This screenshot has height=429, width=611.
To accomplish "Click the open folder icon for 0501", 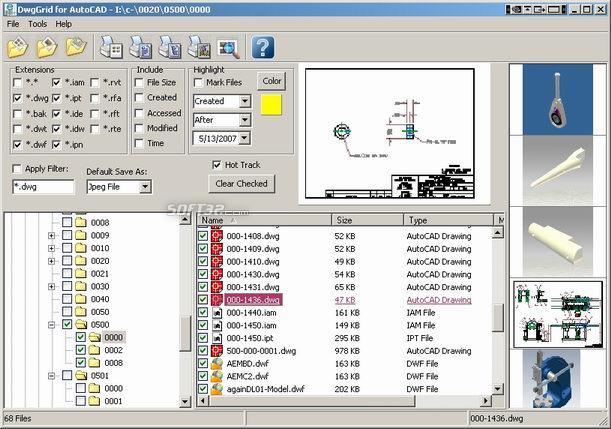I will pos(81,376).
